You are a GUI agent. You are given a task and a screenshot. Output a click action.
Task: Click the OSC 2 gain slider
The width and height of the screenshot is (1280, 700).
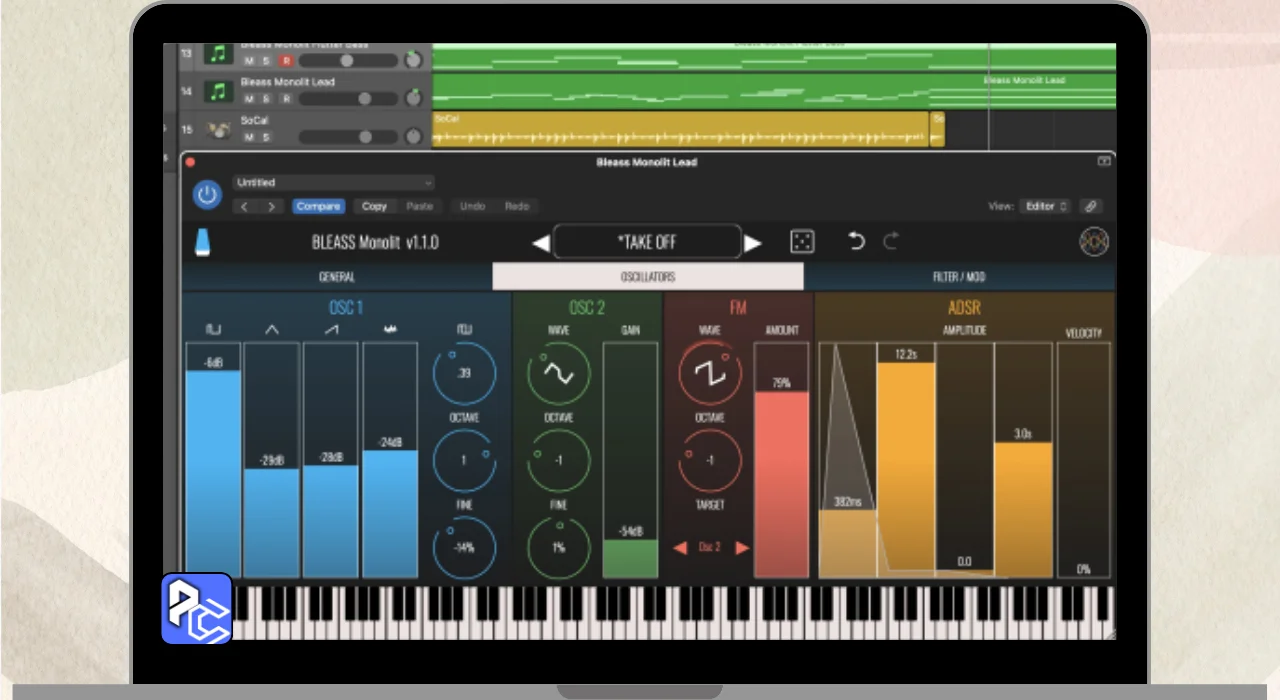(630, 460)
